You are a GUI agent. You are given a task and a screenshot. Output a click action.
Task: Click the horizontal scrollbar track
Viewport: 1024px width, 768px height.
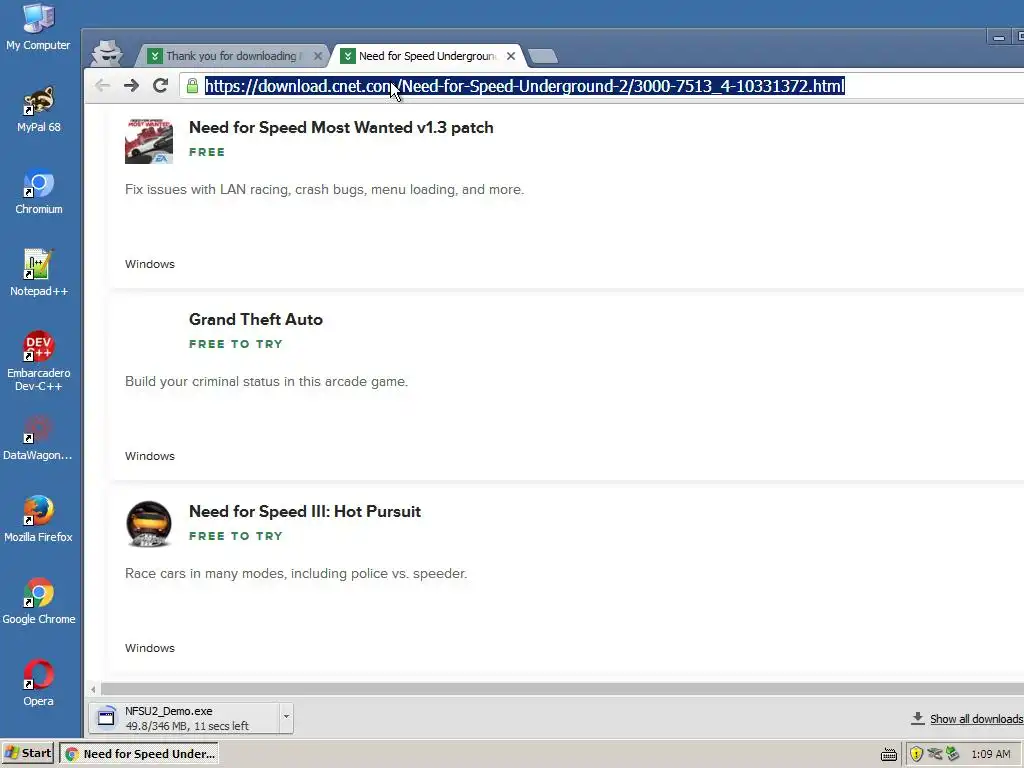pos(562,689)
